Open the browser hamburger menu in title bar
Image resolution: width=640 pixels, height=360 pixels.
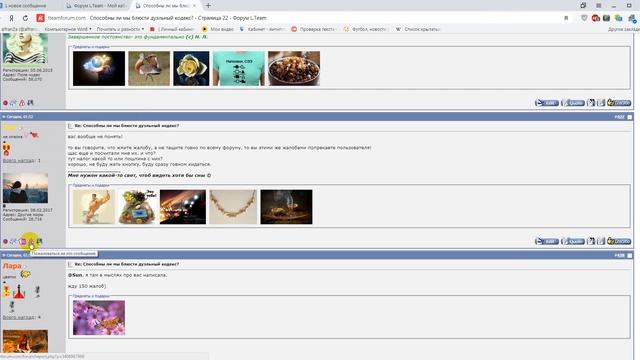598,5
